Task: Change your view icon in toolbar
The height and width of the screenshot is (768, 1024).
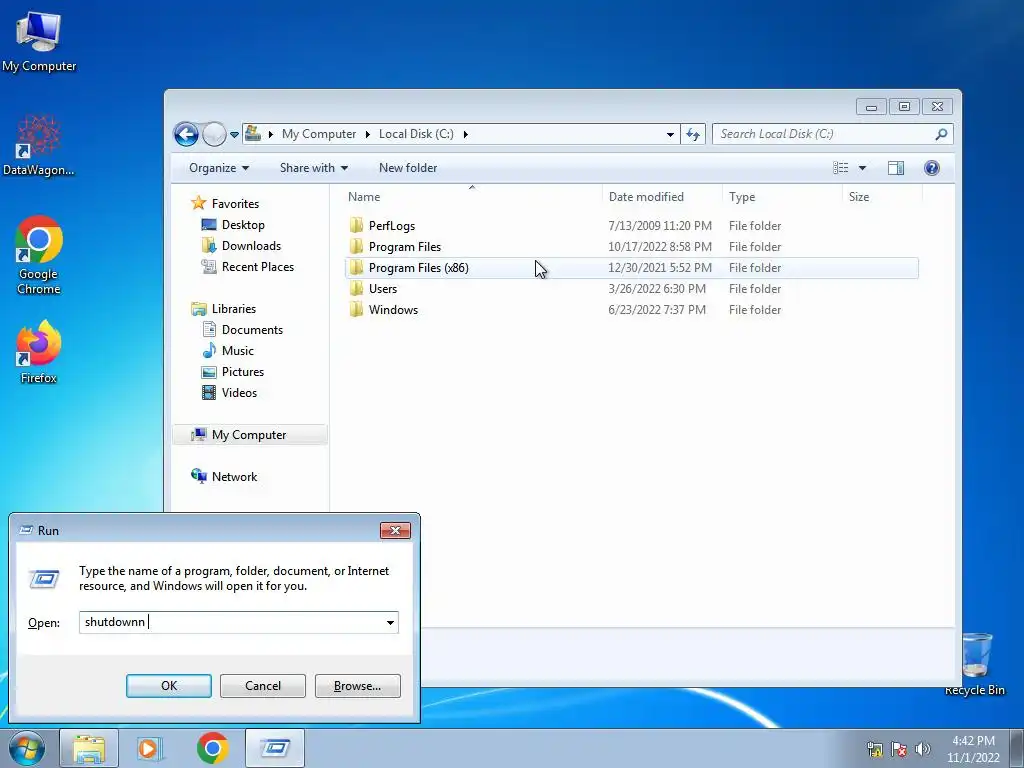Action: coord(840,168)
